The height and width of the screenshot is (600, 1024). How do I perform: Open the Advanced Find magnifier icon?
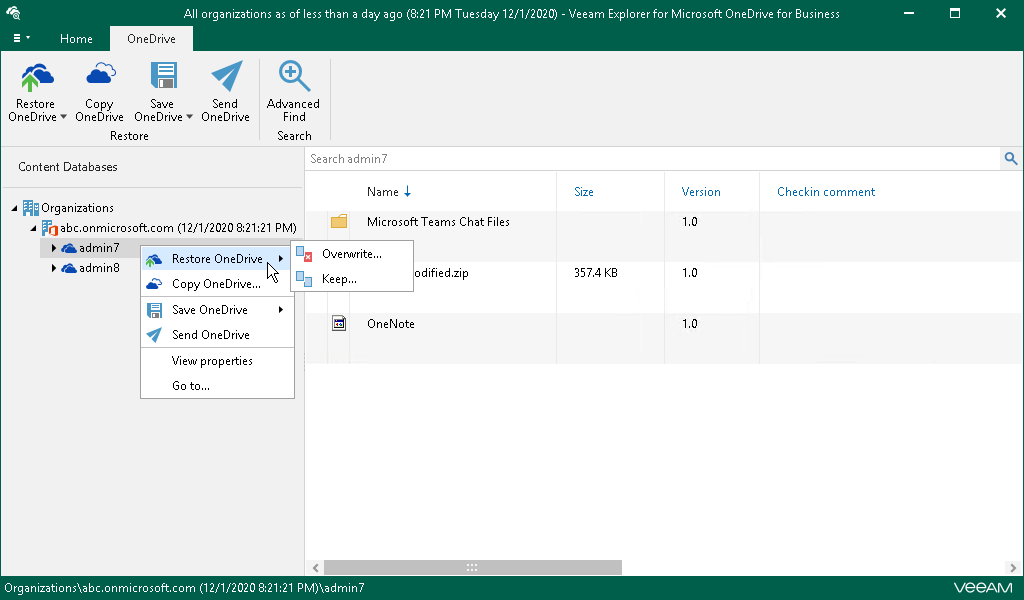tap(294, 76)
